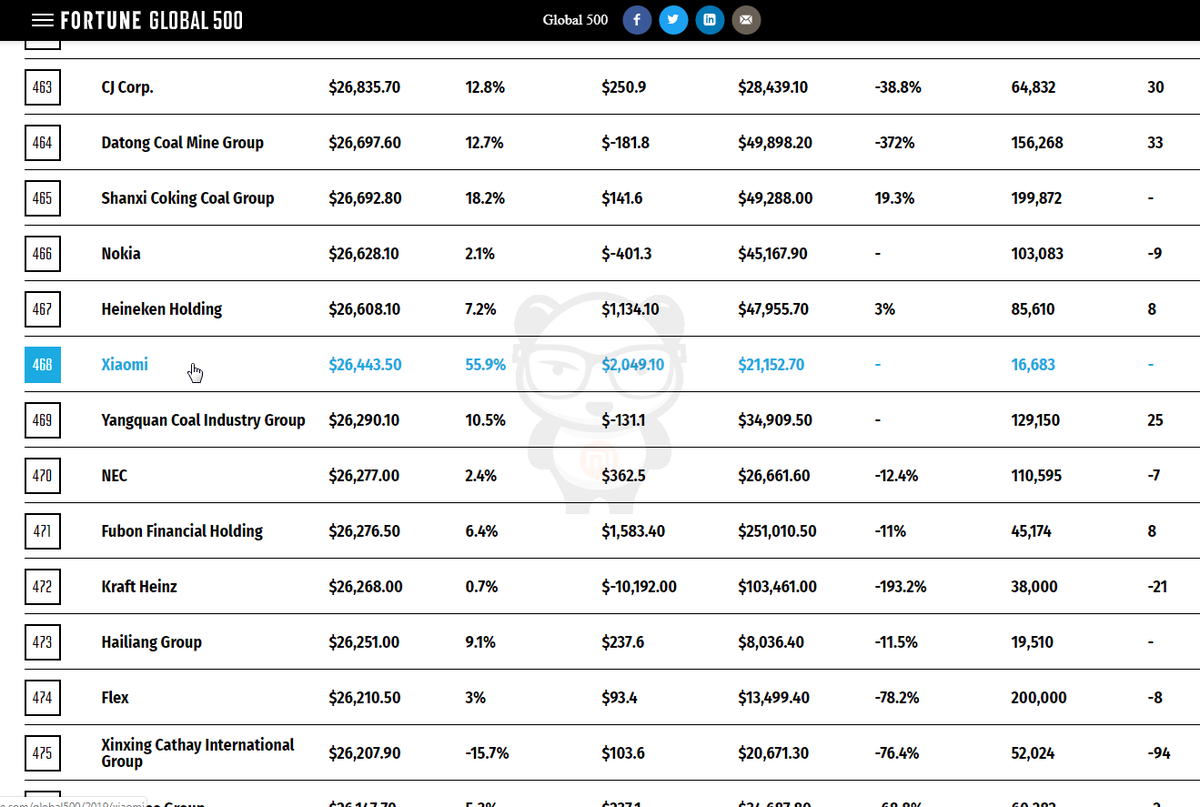
Task: Click rank number 463 box
Action: tap(42, 87)
